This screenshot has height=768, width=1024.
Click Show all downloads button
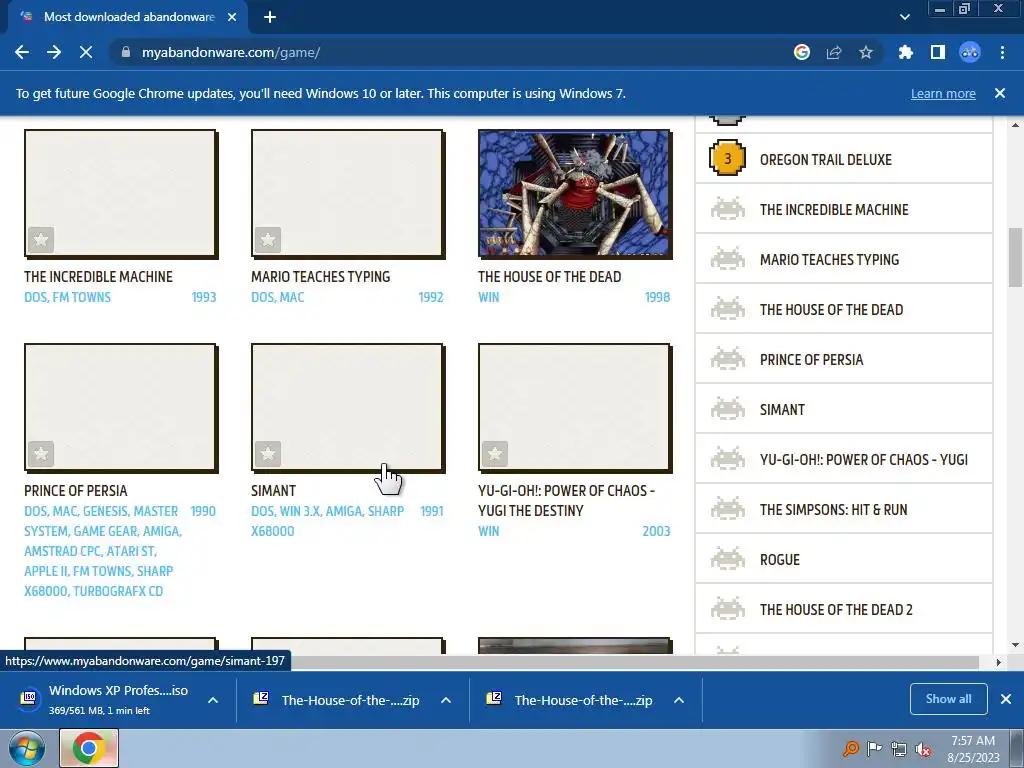[948, 699]
